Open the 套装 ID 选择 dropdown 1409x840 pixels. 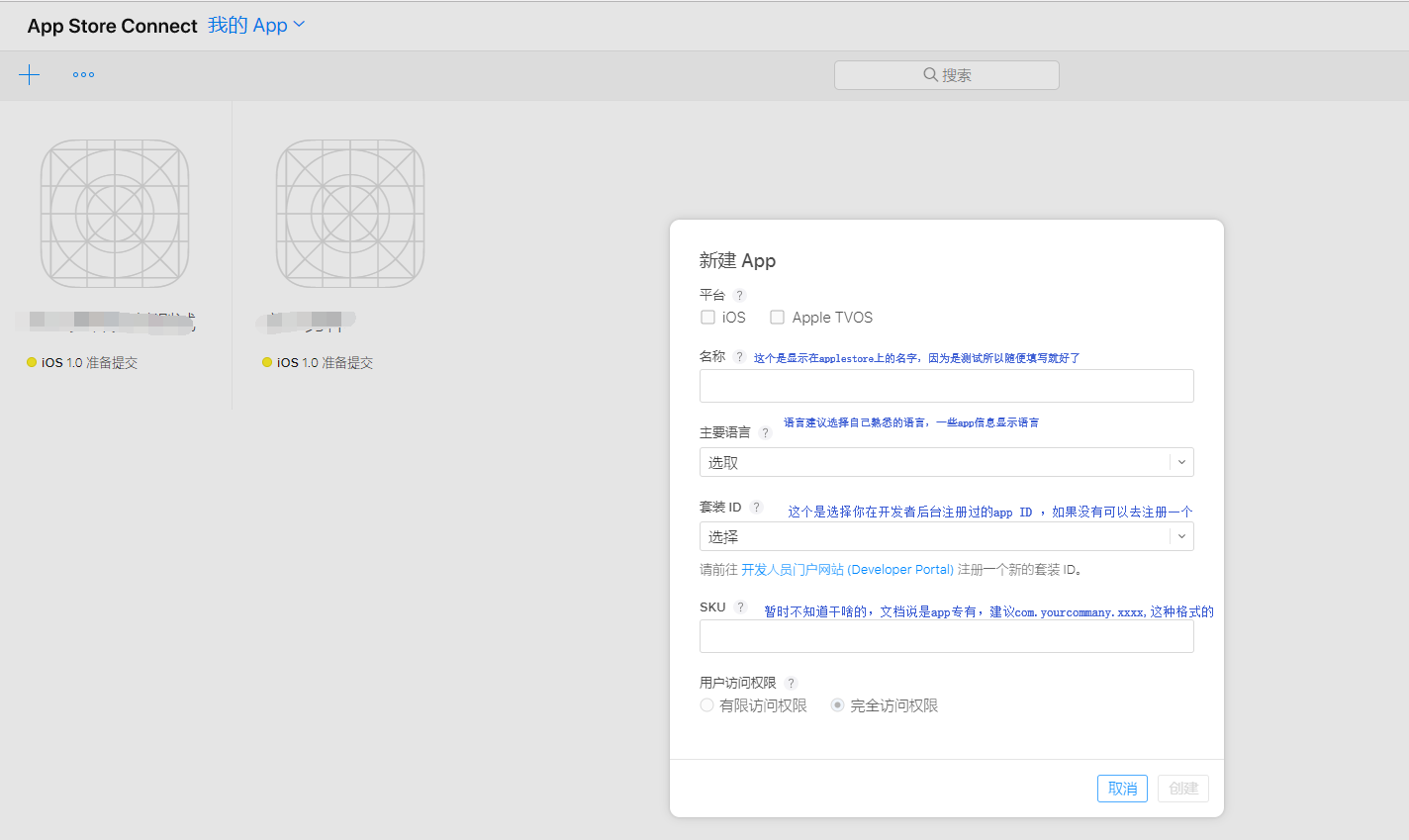[x=947, y=536]
